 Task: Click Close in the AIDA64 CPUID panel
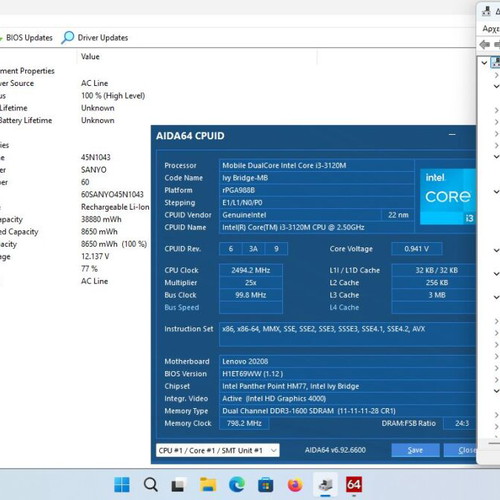(461, 450)
